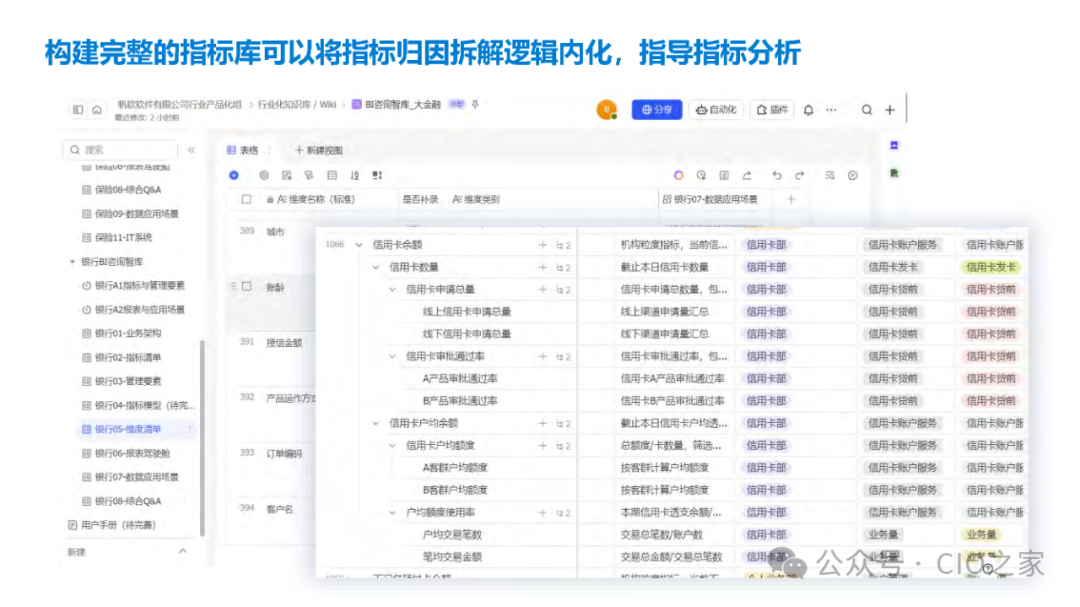Click 新建视图 to add a view
1080x607 pixels.
pyautogui.click(x=318, y=150)
